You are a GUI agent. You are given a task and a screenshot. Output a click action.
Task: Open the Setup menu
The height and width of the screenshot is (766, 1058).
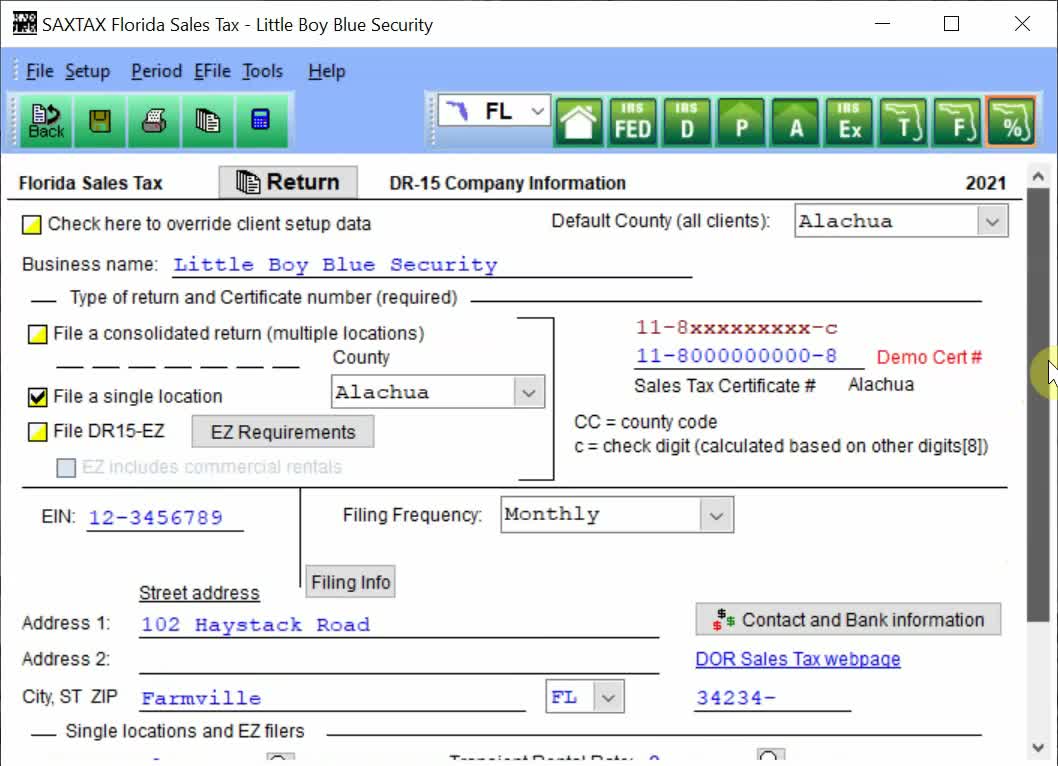(x=88, y=71)
